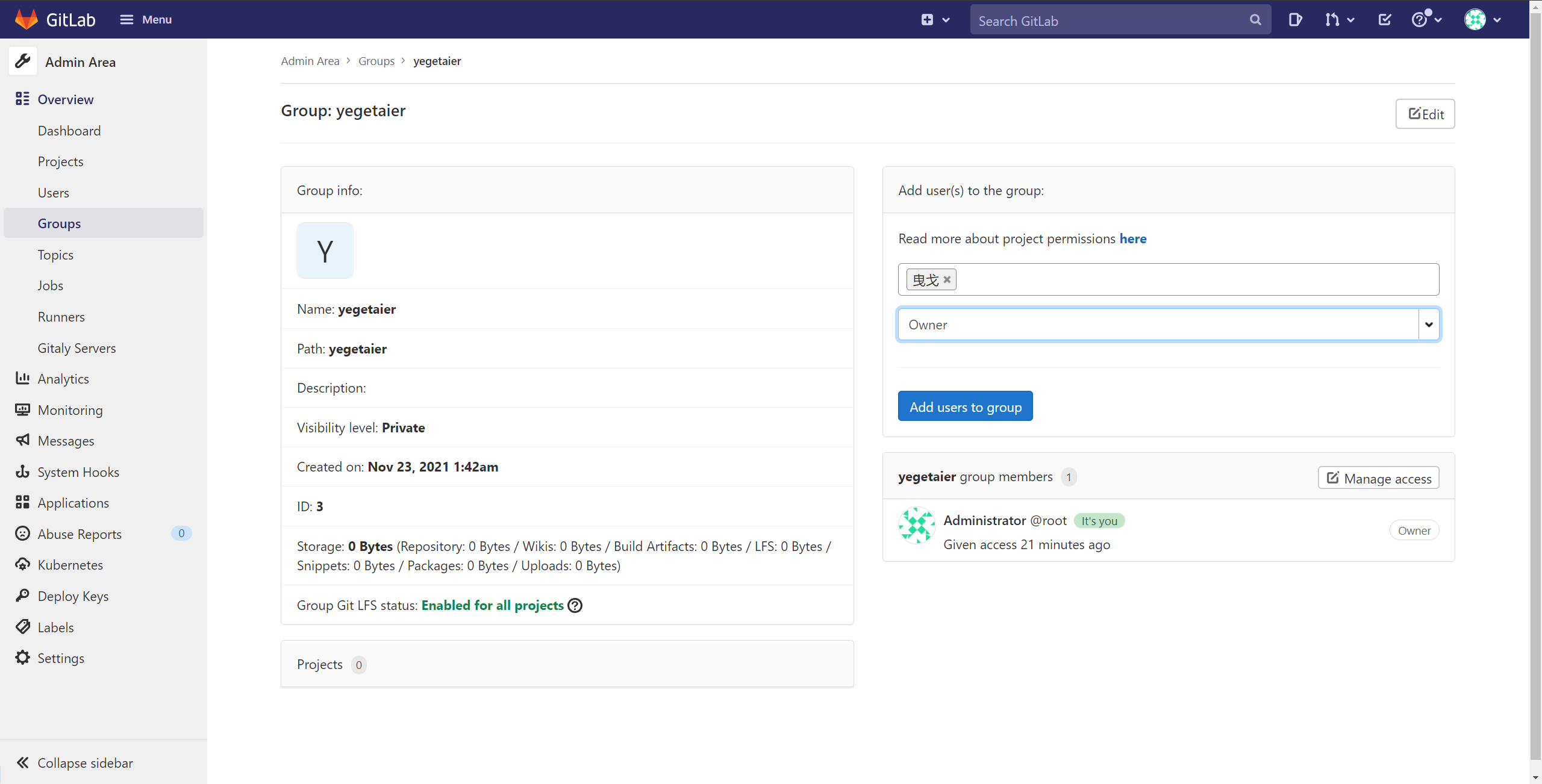
Task: Follow the permissions 'here' link
Action: click(1132, 238)
